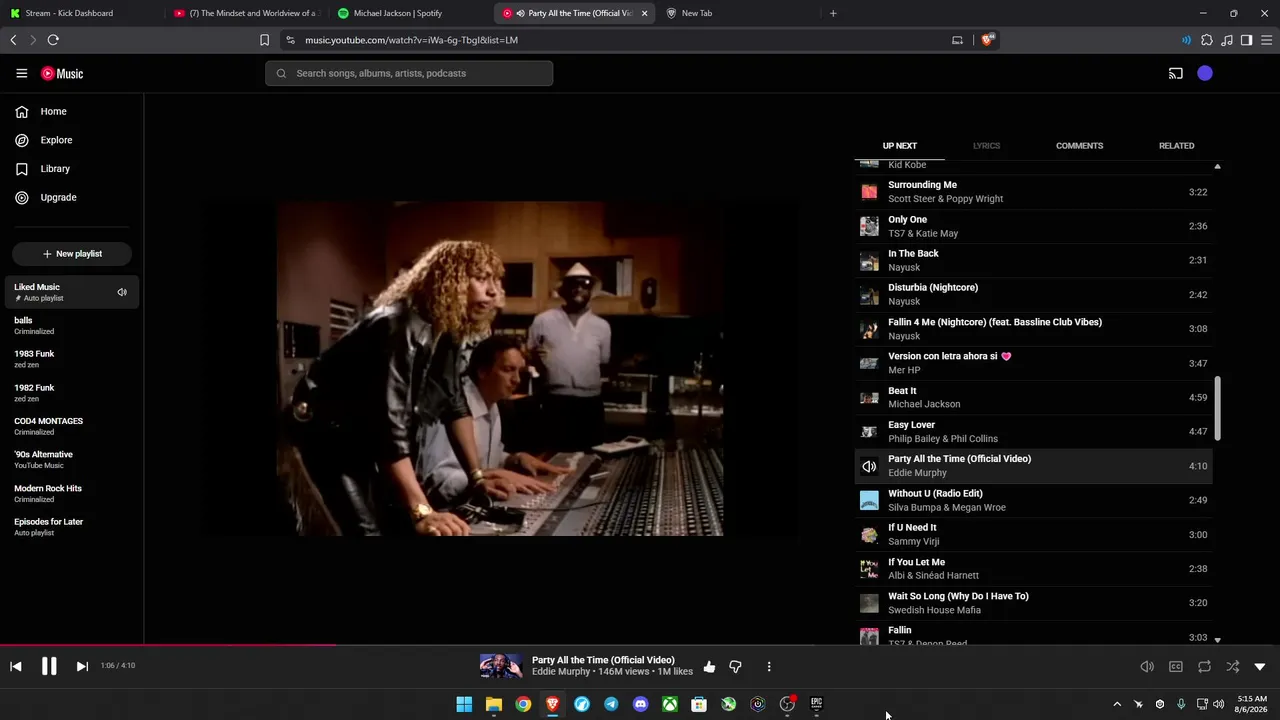Skip to previous track
Screen dimensions: 1280x720
(16, 666)
